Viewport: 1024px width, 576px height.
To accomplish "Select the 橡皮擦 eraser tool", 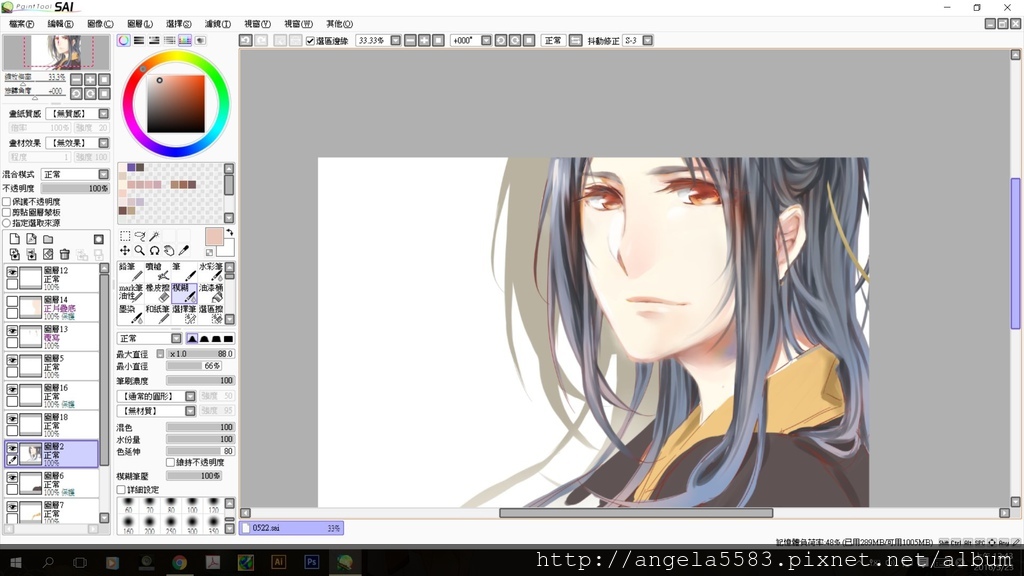I will click(x=157, y=292).
